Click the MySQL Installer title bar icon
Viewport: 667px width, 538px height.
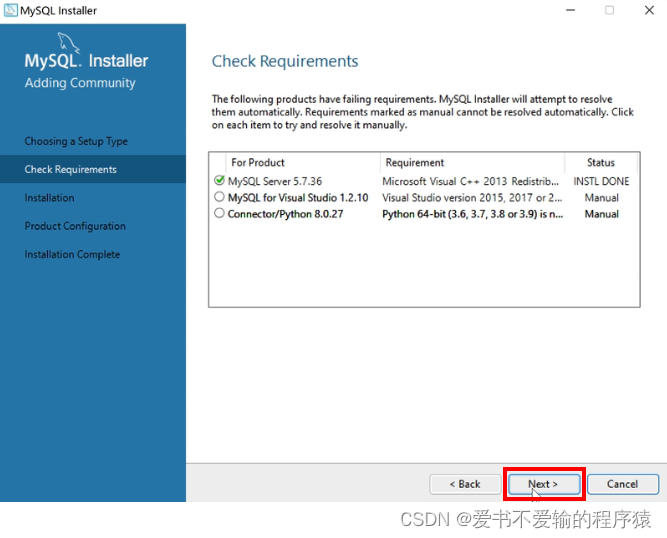(10, 10)
